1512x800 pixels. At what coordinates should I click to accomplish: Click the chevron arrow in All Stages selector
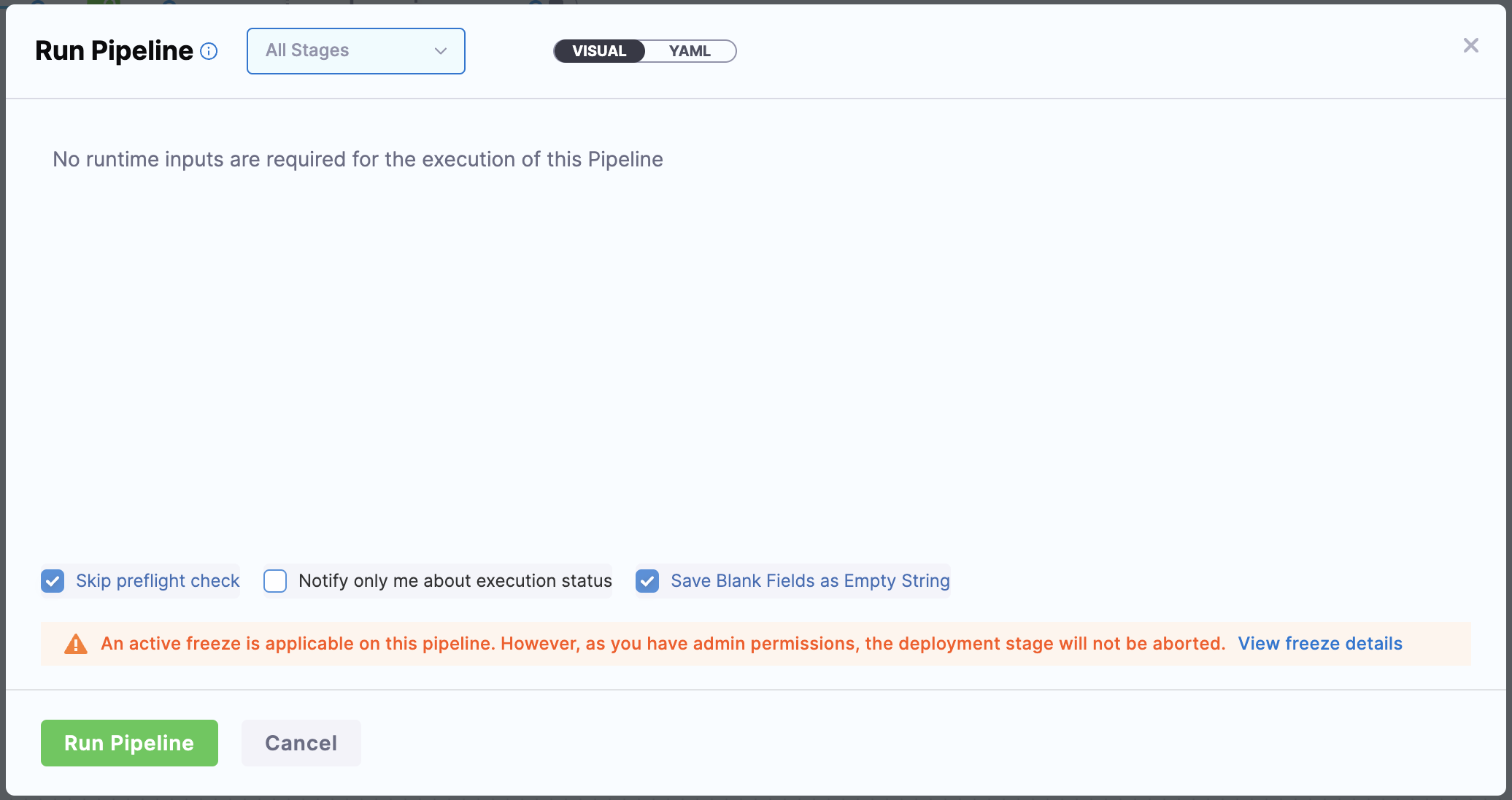tap(440, 51)
